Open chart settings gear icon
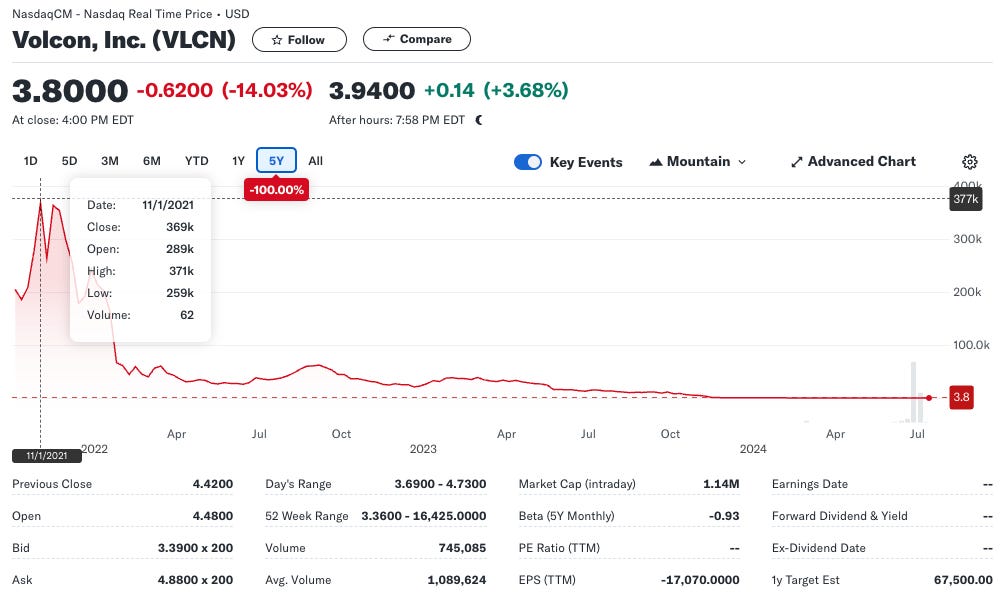This screenshot has width=1007, height=602. pos(970,162)
